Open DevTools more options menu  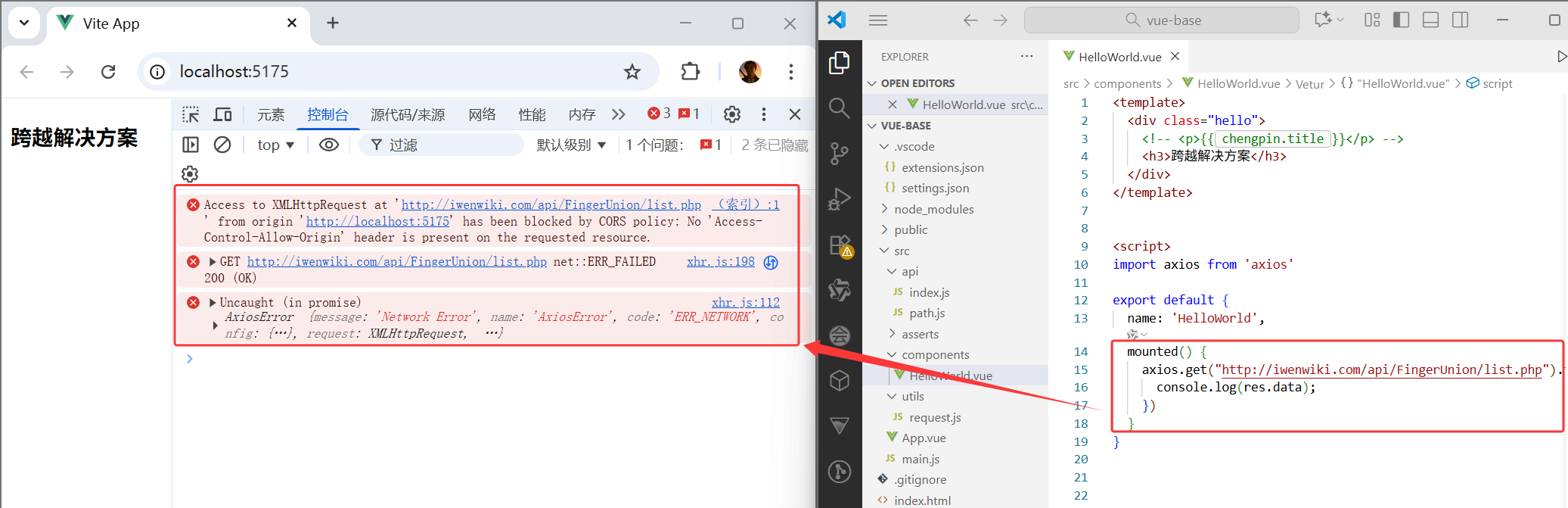tap(764, 114)
